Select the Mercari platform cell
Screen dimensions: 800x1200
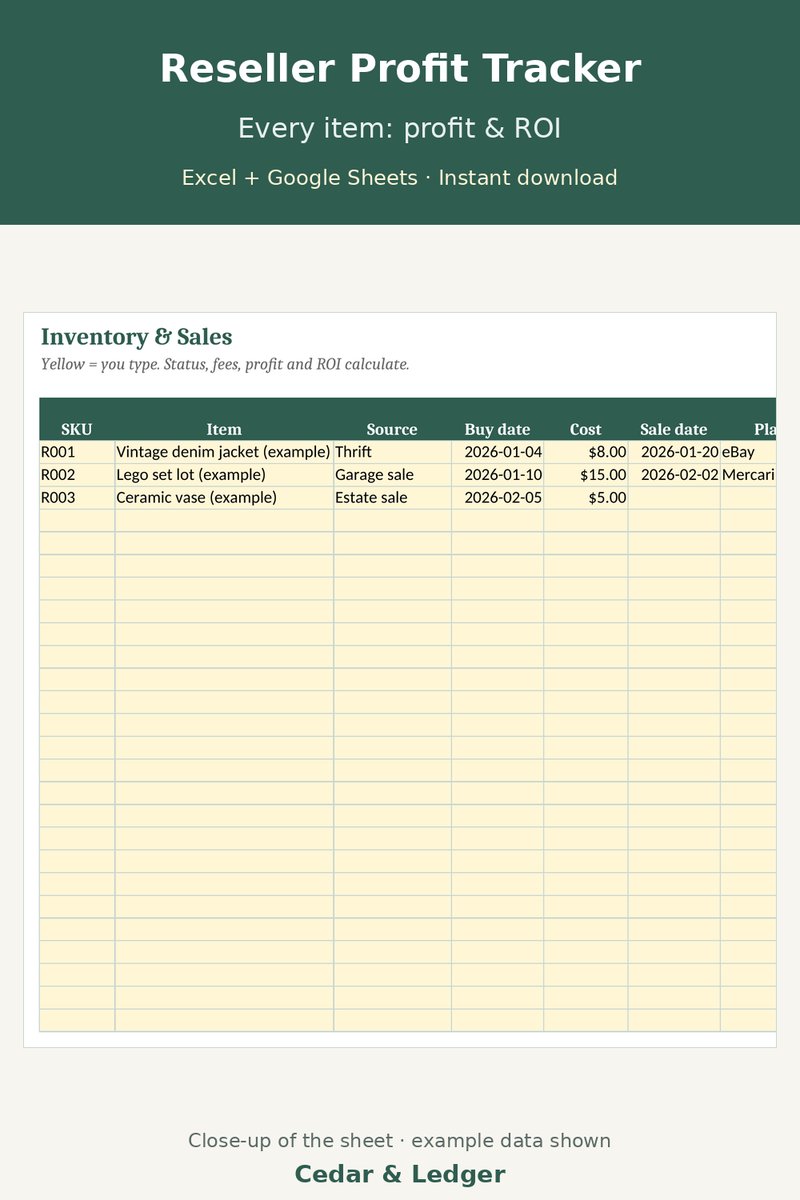(x=748, y=475)
